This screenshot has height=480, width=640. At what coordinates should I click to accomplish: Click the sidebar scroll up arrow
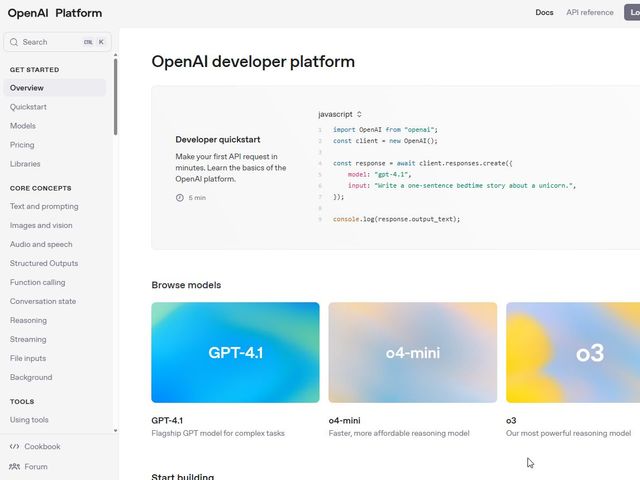coord(116,55)
